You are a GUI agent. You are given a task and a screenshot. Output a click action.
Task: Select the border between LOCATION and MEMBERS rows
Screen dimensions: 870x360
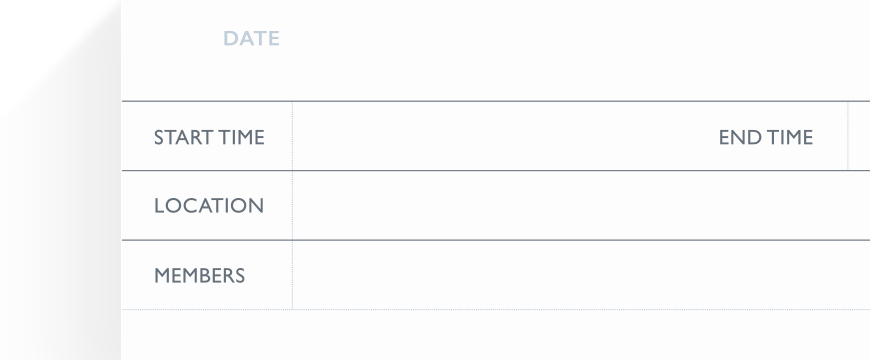(495, 240)
